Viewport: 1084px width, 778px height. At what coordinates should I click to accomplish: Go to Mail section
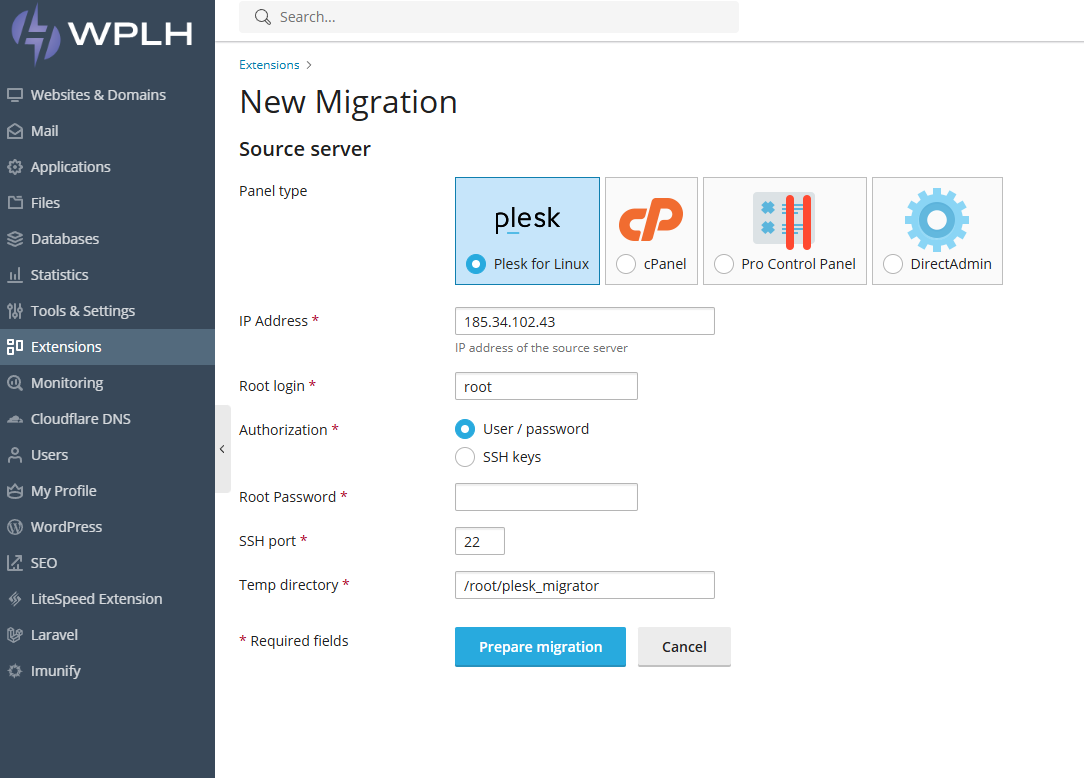(x=107, y=131)
